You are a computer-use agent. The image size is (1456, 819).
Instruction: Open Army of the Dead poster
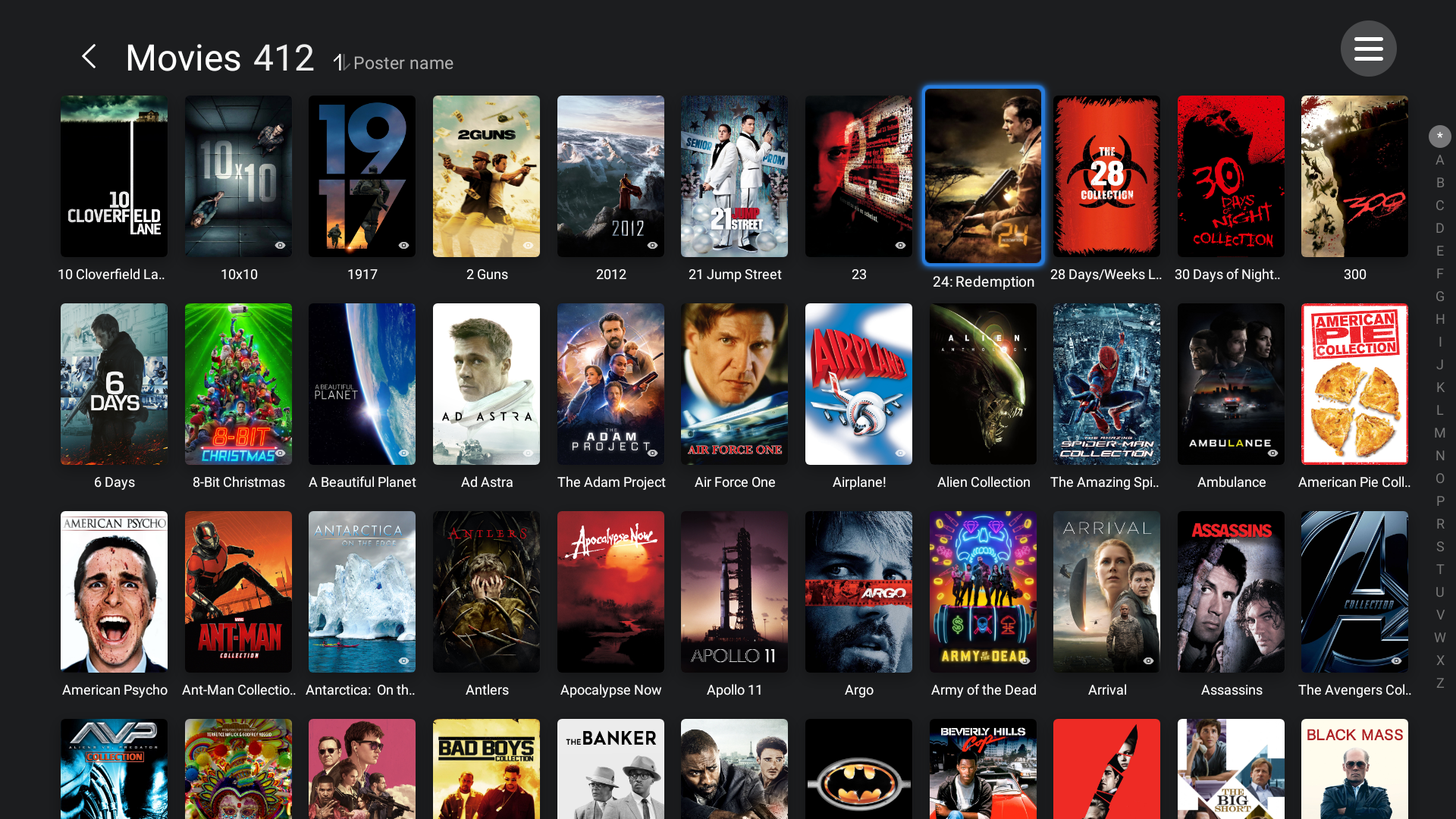click(x=983, y=591)
